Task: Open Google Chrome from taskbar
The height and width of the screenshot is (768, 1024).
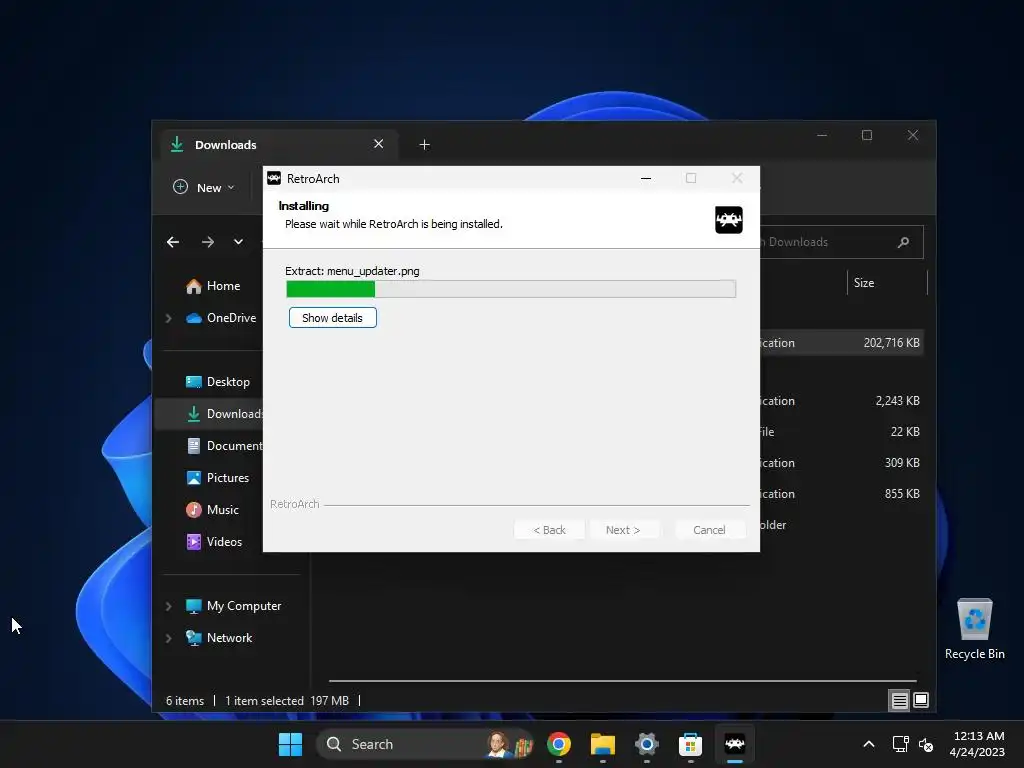Action: 559,744
